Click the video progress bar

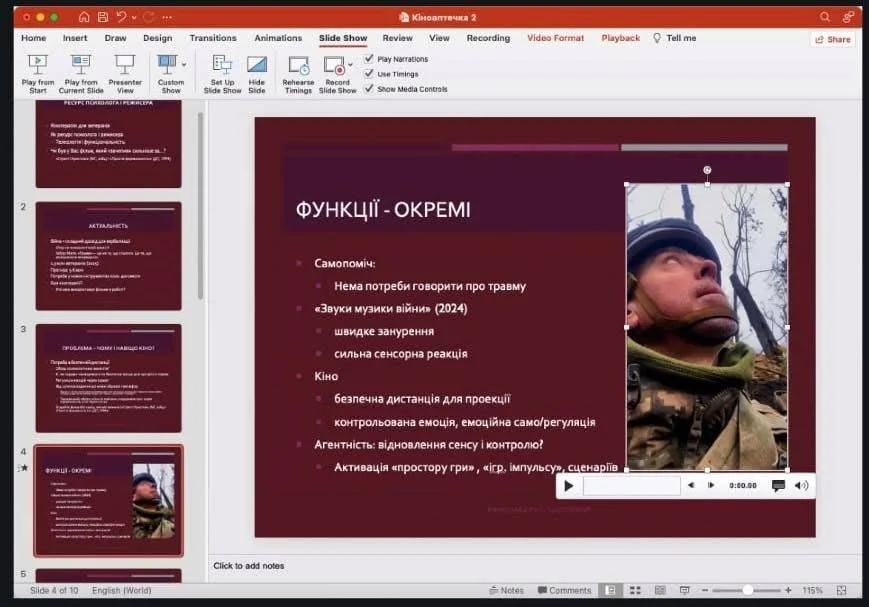click(632, 486)
